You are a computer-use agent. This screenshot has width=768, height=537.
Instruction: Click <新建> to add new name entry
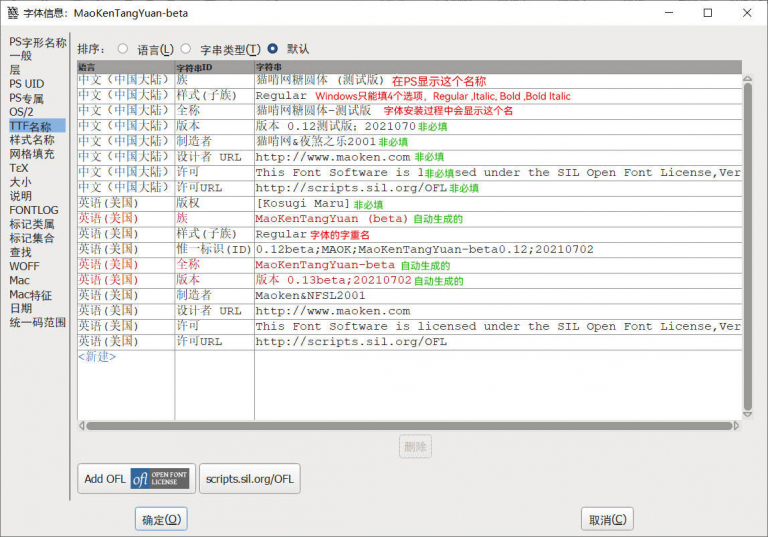[x=97, y=356]
